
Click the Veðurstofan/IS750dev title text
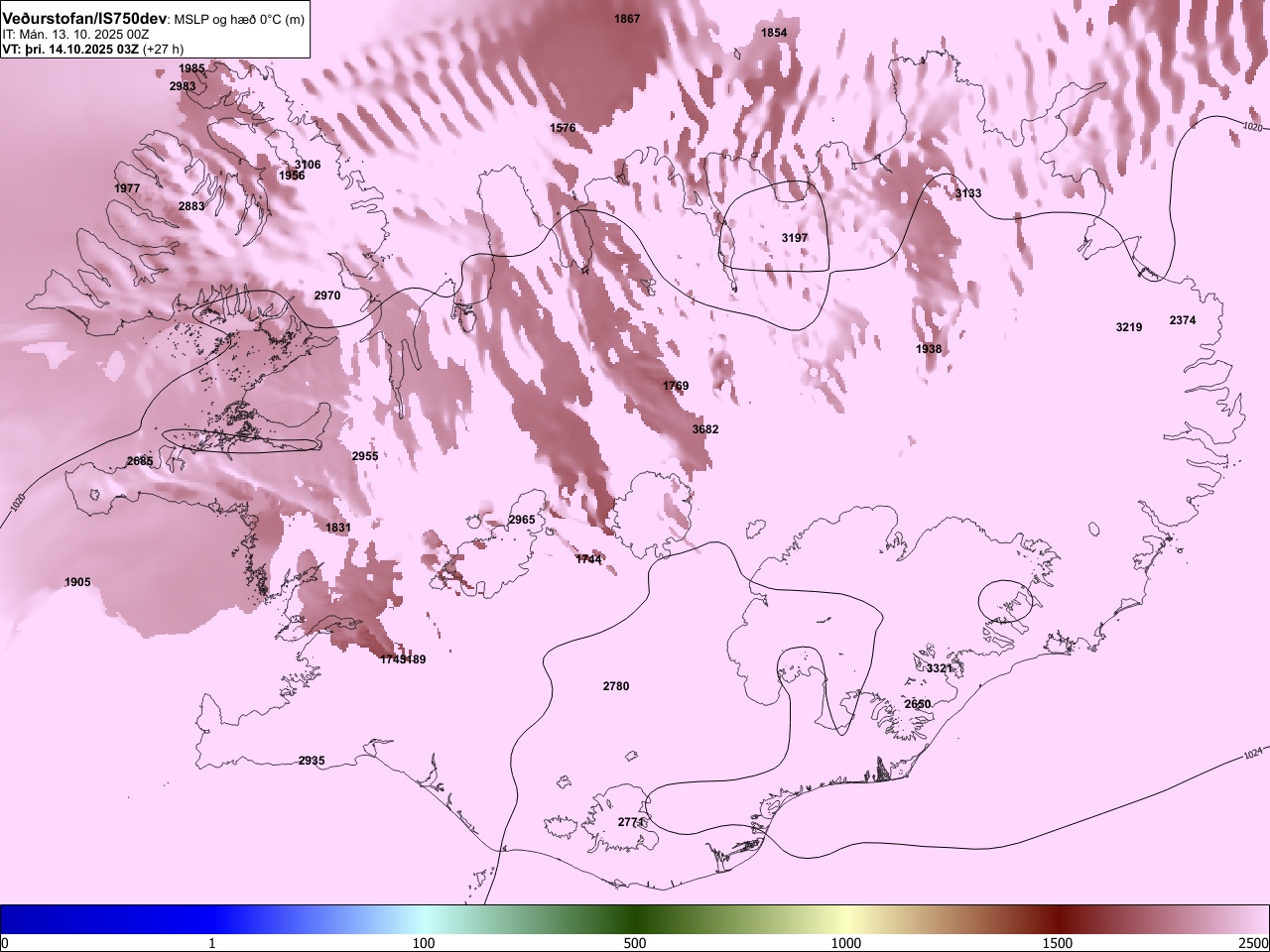coord(84,19)
